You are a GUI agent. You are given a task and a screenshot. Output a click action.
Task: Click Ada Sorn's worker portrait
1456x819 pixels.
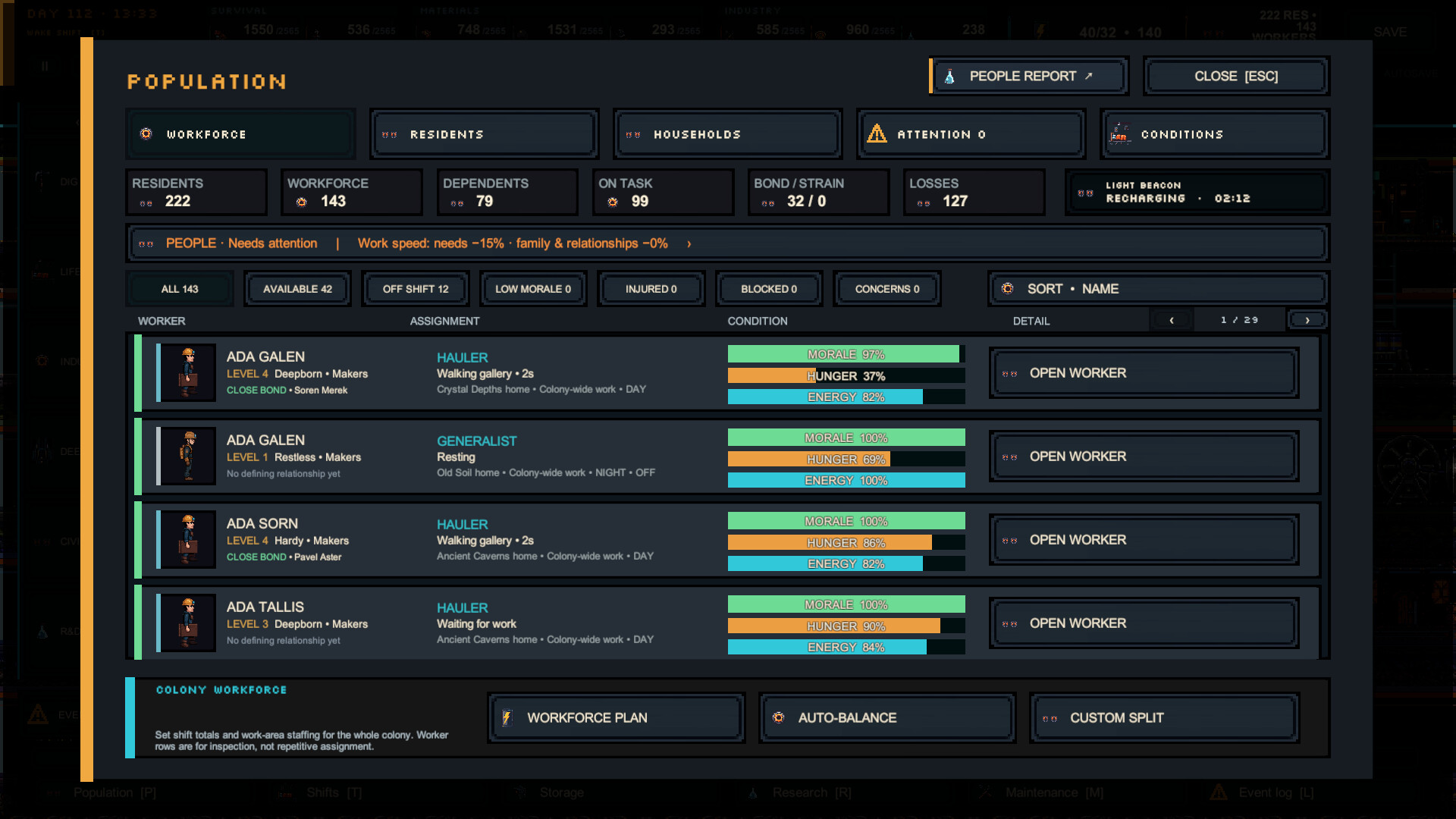click(x=188, y=540)
